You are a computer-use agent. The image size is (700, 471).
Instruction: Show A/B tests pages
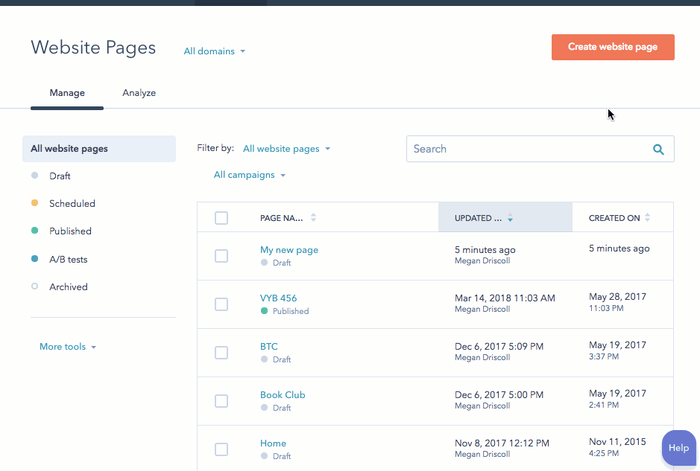pyautogui.click(x=68, y=259)
